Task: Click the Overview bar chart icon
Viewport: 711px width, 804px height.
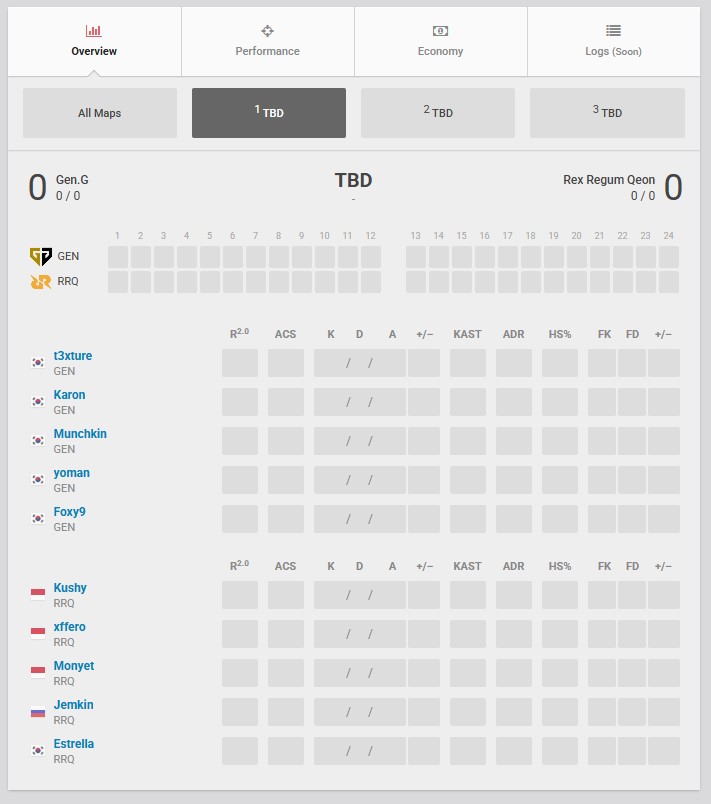Action: click(94, 31)
